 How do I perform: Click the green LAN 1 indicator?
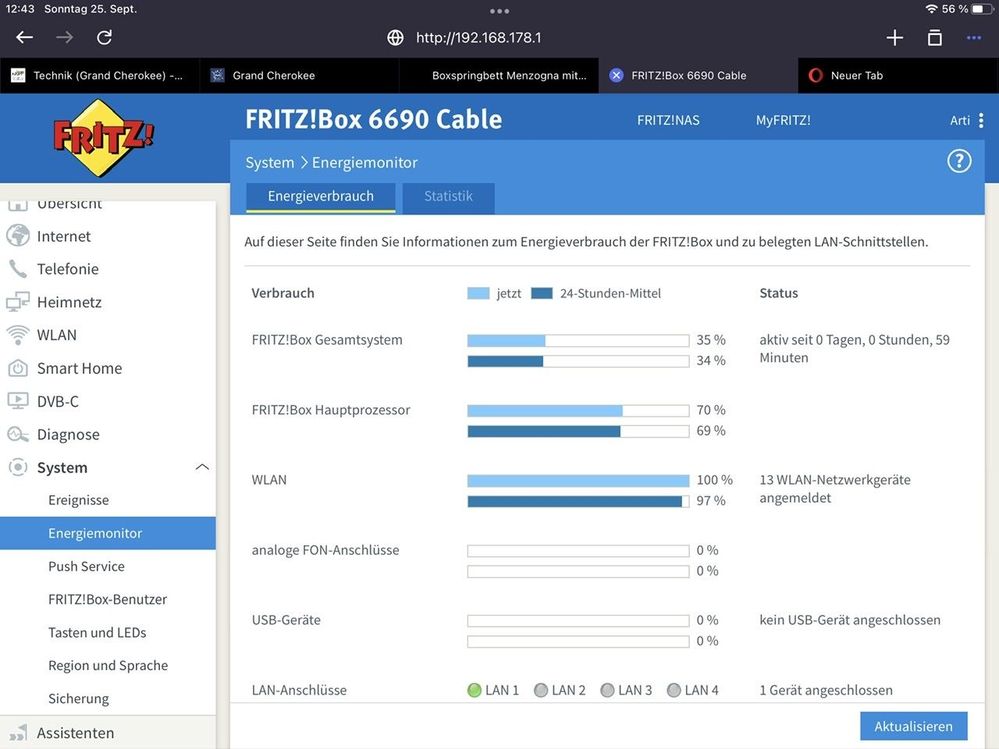[x=474, y=690]
